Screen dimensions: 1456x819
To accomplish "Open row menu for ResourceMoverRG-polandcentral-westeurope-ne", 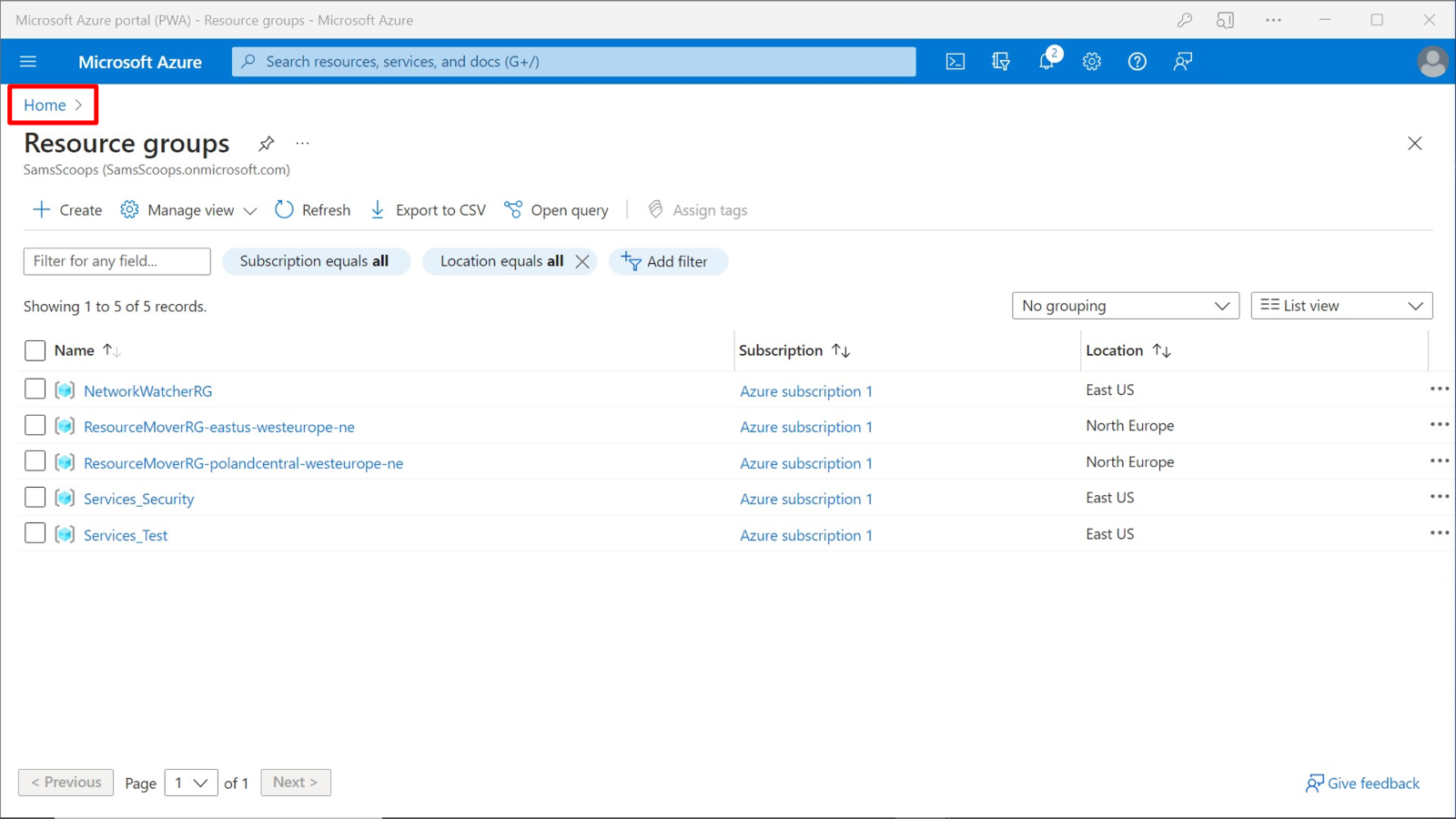I will pyautogui.click(x=1439, y=461).
